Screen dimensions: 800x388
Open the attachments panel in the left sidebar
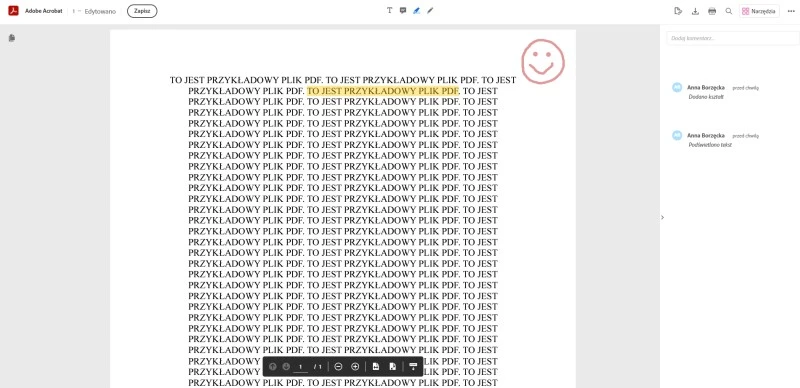click(12, 38)
